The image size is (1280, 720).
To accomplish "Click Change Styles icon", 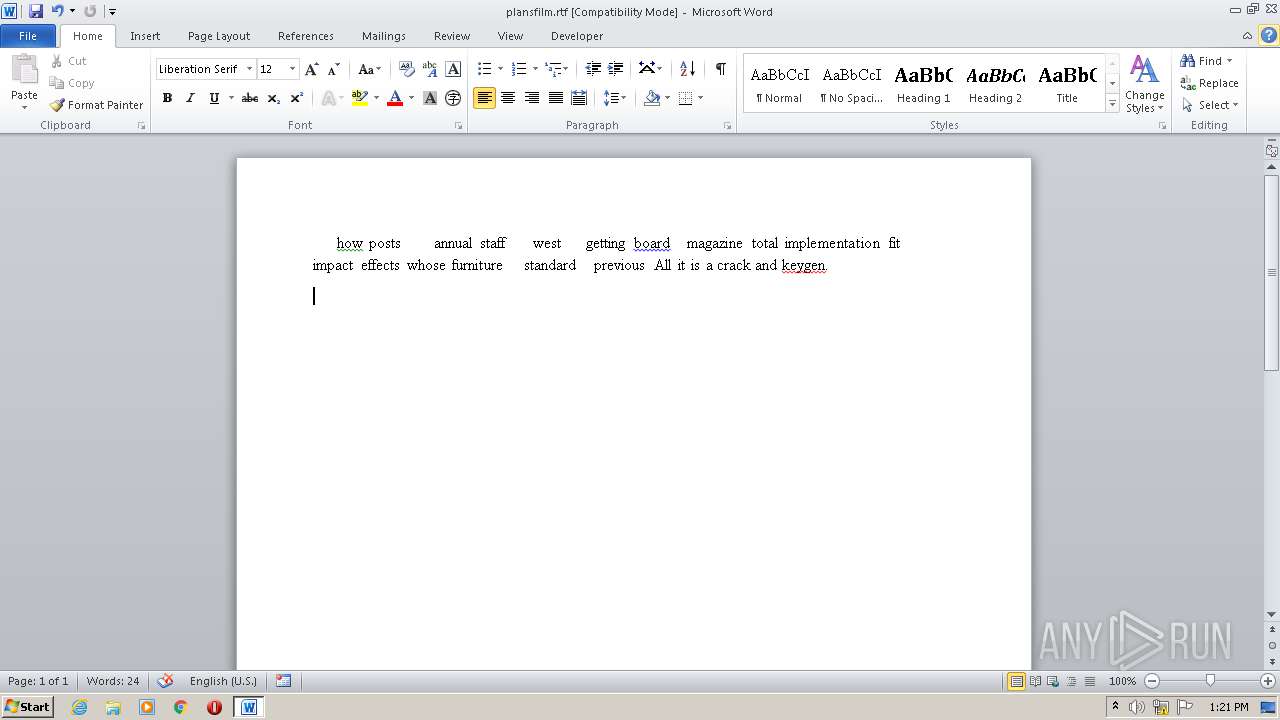I will (1144, 84).
